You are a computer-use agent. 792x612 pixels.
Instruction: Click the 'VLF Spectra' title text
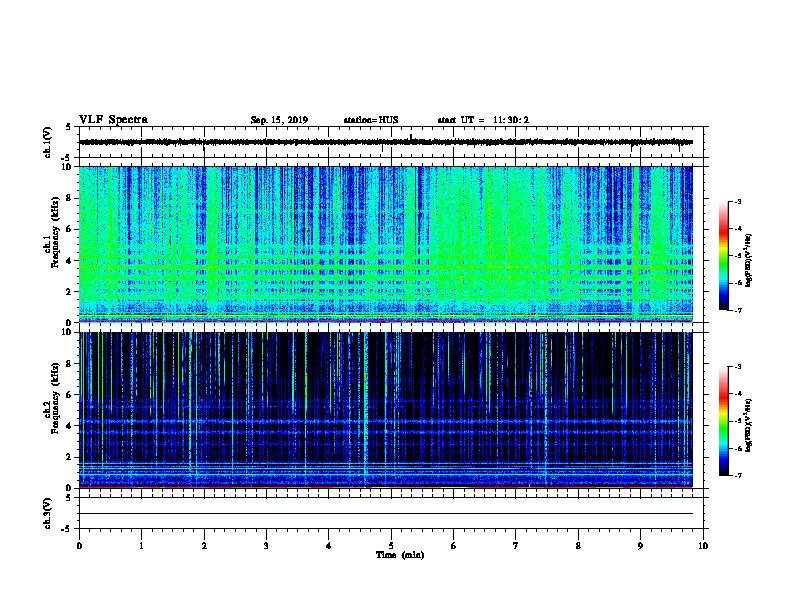(x=113, y=120)
